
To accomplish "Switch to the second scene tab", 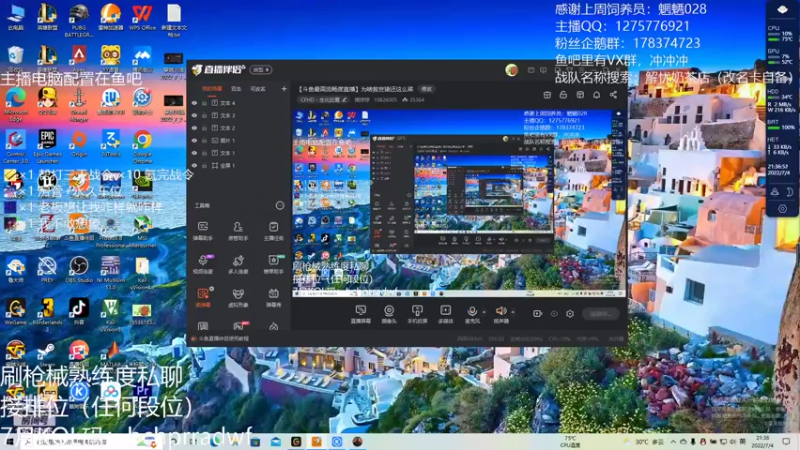I will point(236,89).
